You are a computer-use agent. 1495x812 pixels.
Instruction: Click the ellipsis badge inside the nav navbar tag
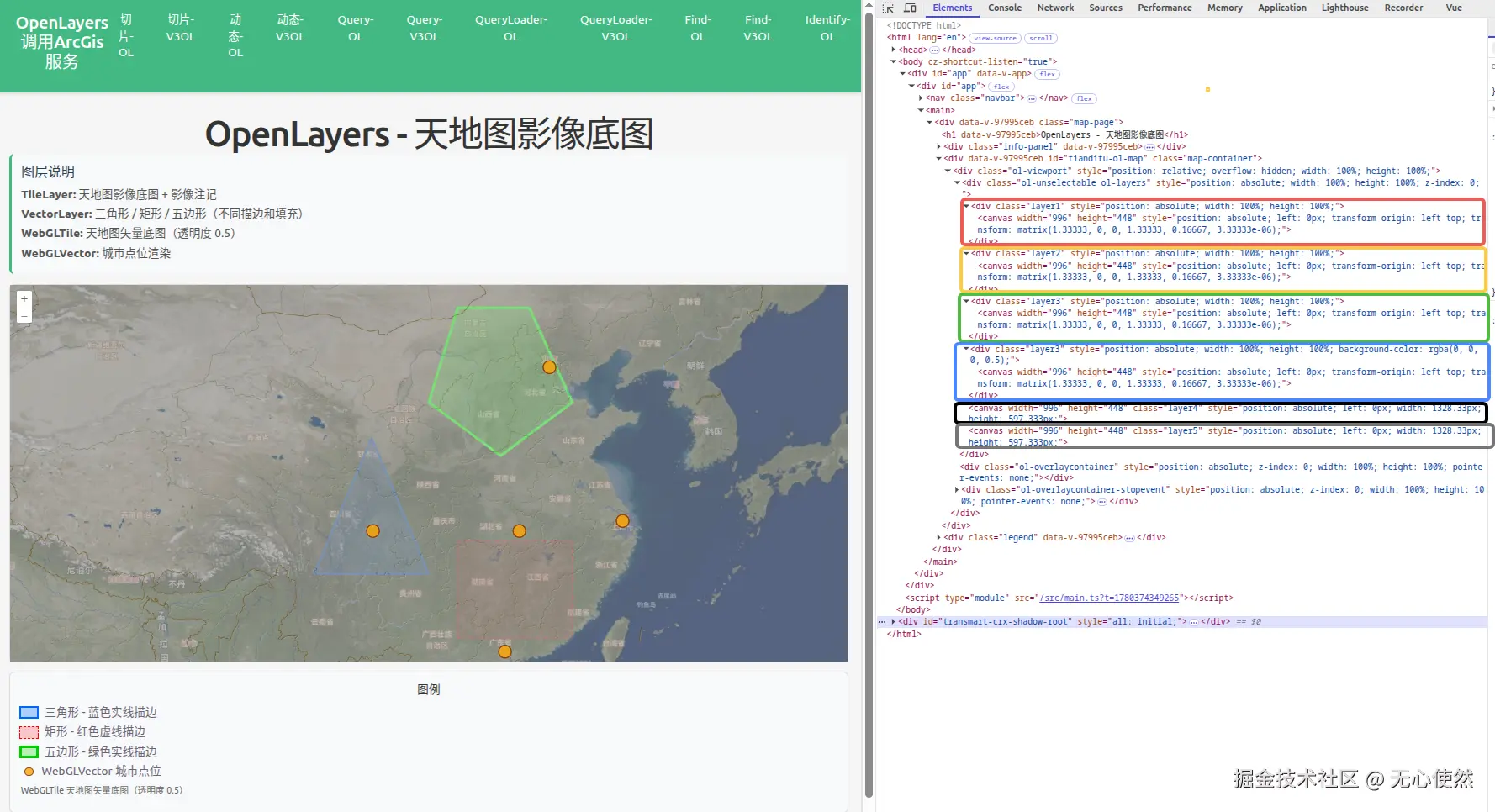tap(1032, 98)
